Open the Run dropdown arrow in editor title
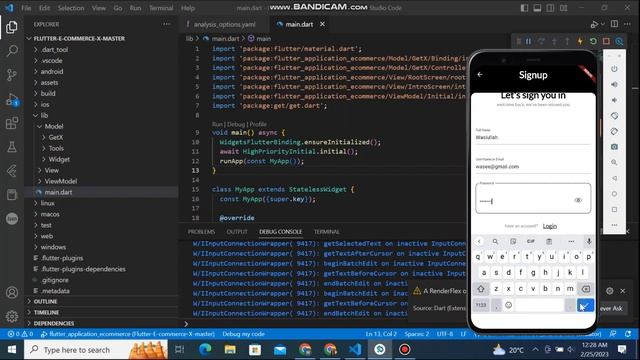This screenshot has width=640, height=360. click(602, 24)
